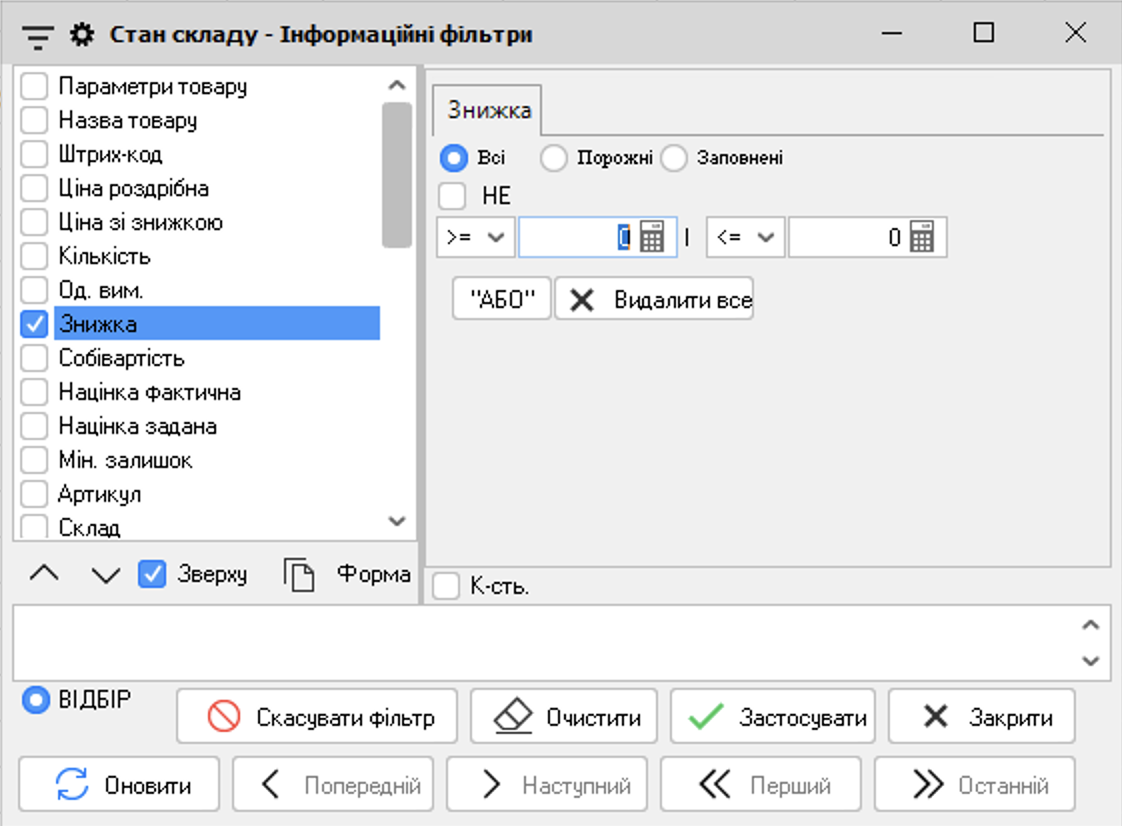Open the >= operator dropdown

click(475, 238)
